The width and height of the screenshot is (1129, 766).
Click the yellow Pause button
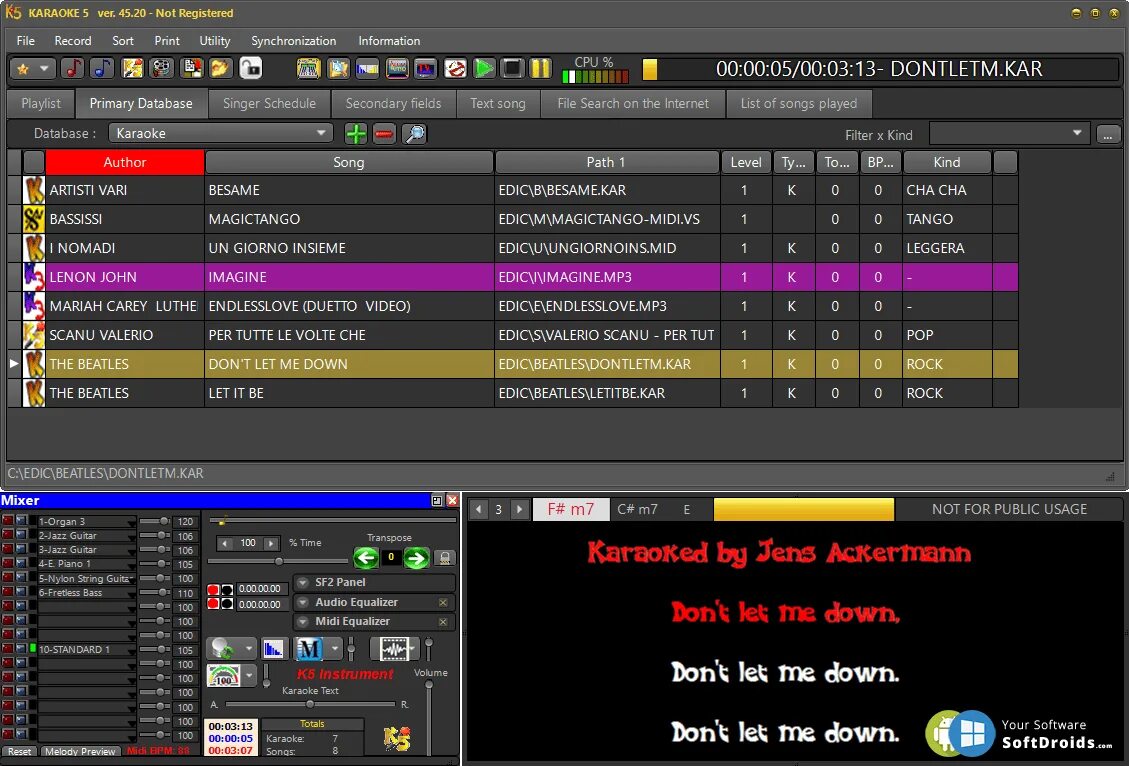click(x=540, y=68)
